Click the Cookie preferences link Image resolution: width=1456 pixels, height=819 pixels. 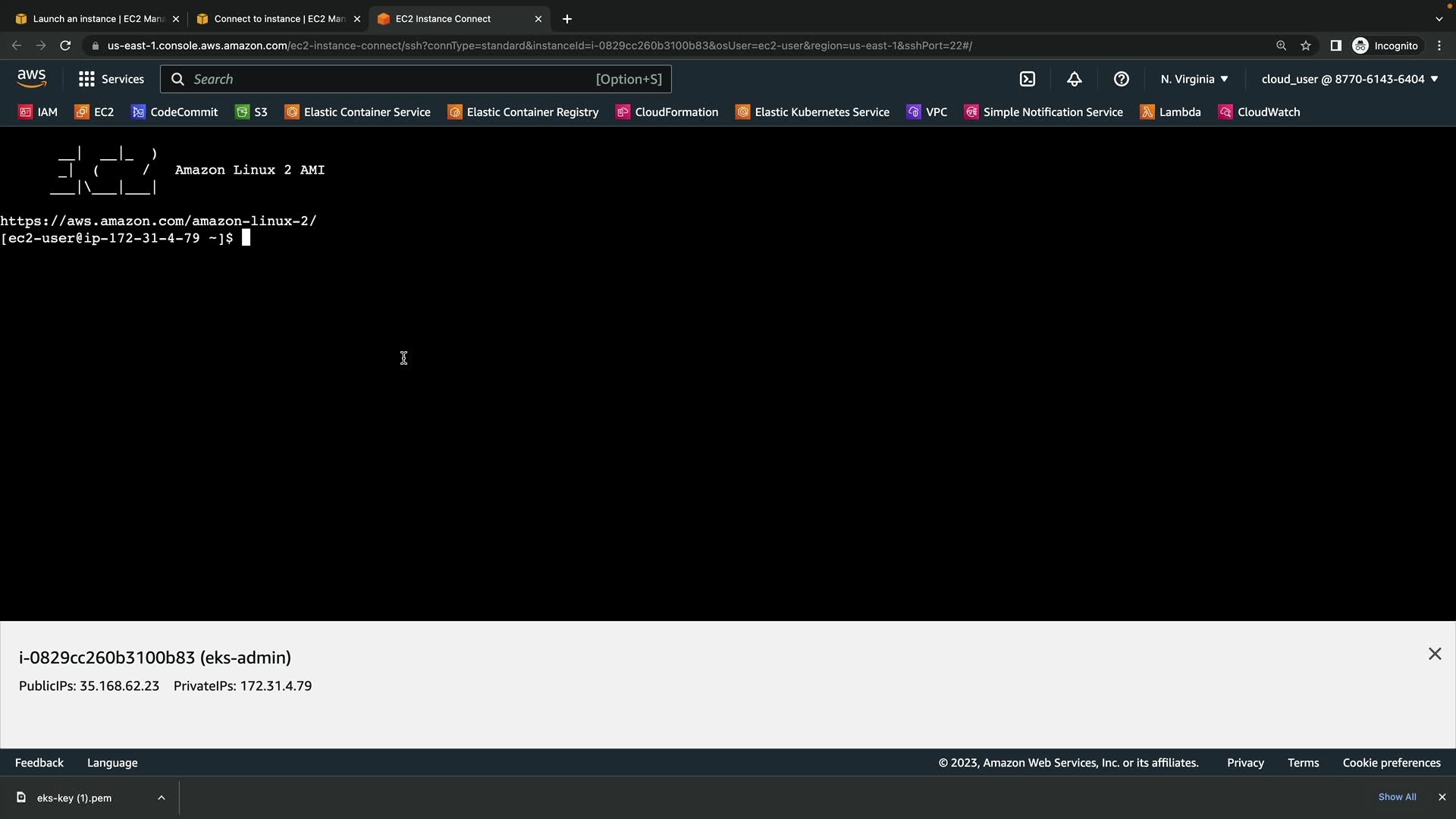[1391, 763]
